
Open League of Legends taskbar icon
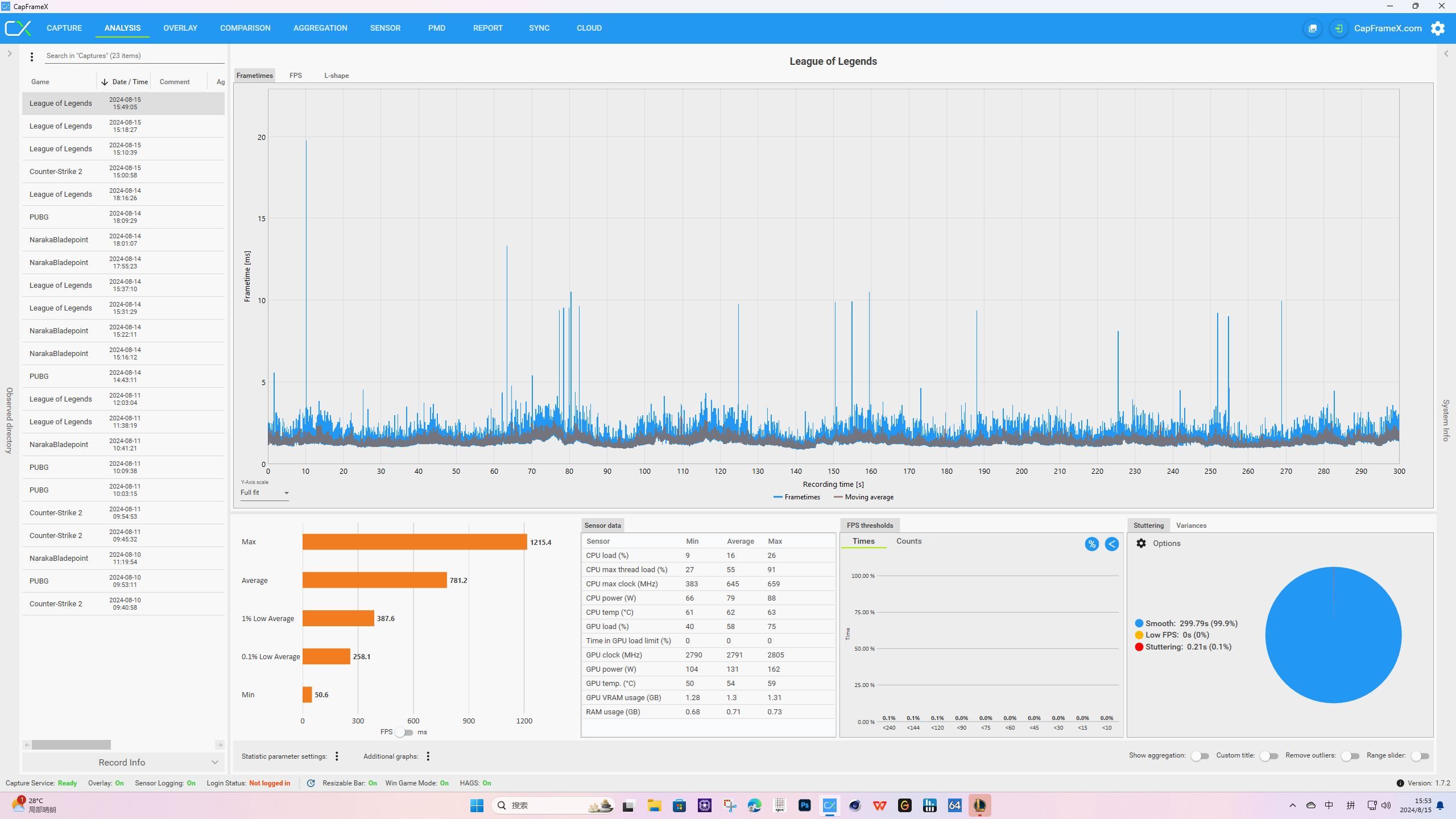[979, 805]
